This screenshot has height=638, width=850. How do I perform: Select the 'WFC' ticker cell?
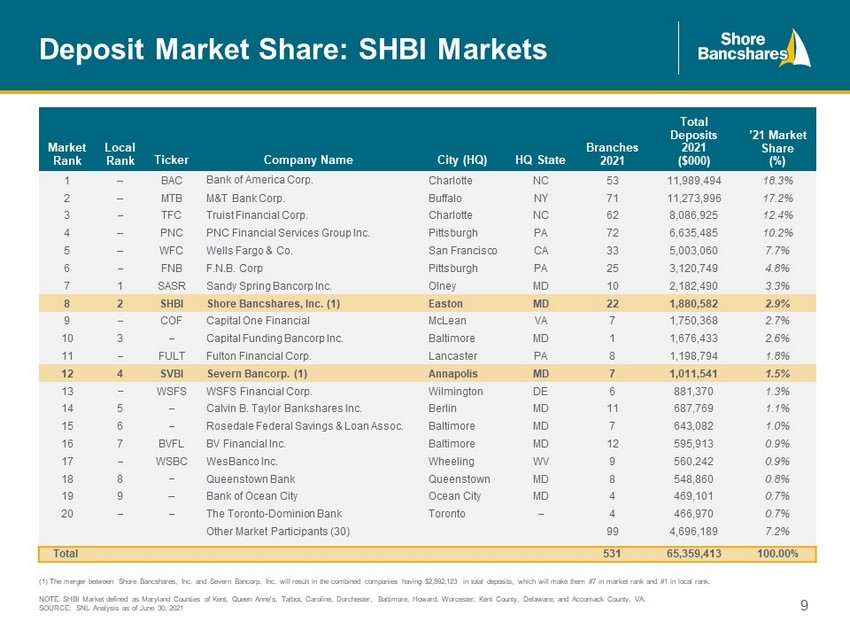coord(171,250)
